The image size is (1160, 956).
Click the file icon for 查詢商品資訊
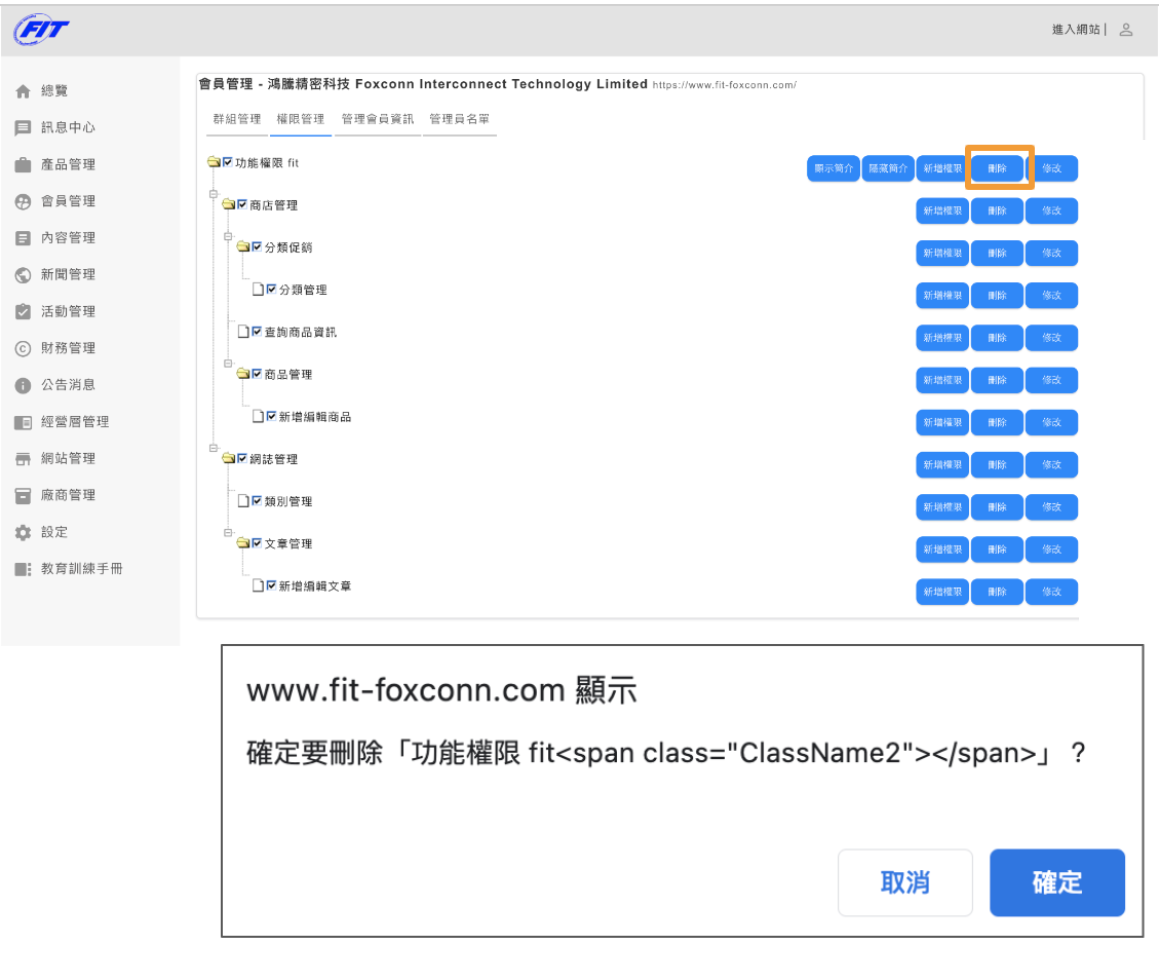click(x=243, y=331)
